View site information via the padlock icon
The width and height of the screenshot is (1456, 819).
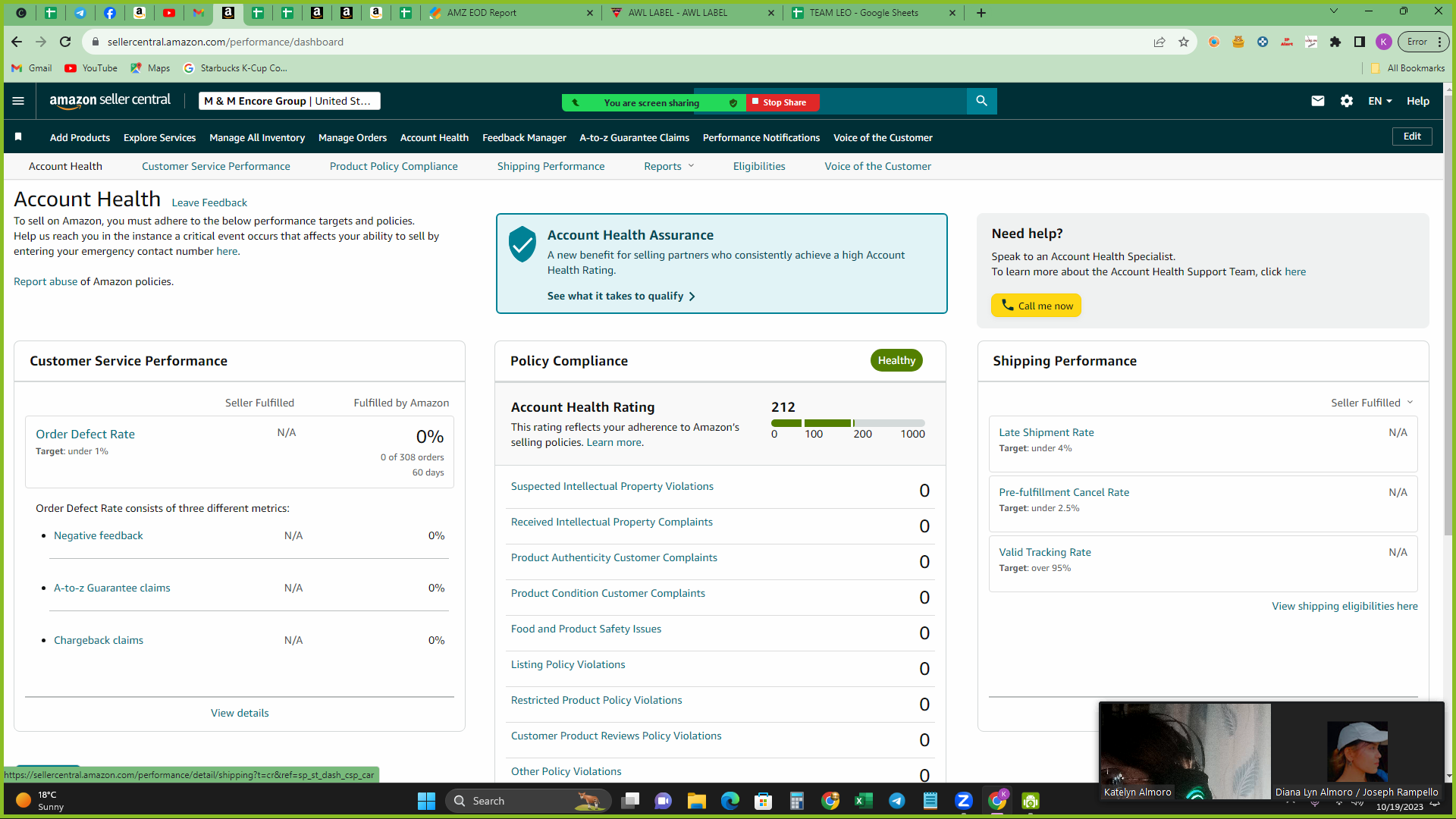coord(96,42)
